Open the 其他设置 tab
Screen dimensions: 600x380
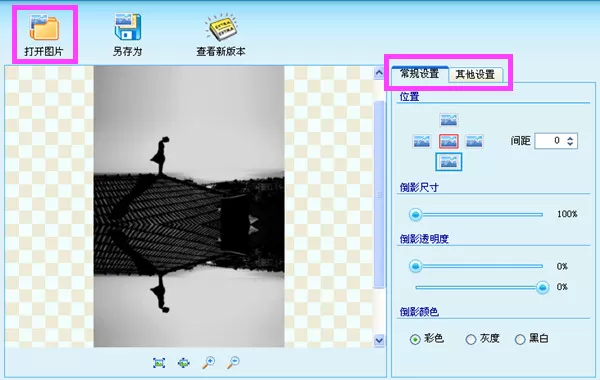pyautogui.click(x=475, y=74)
